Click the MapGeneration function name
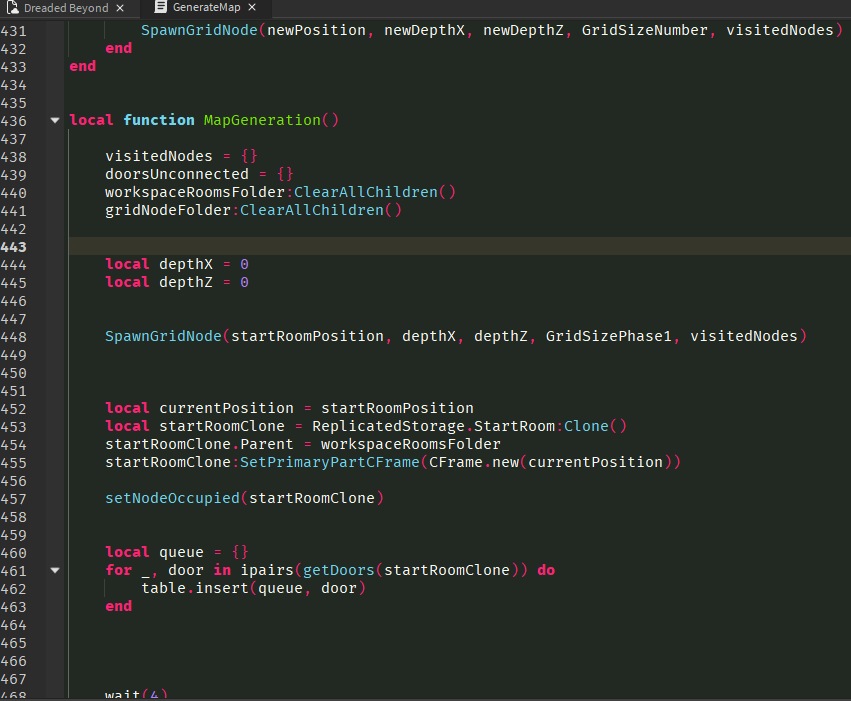 (x=262, y=120)
